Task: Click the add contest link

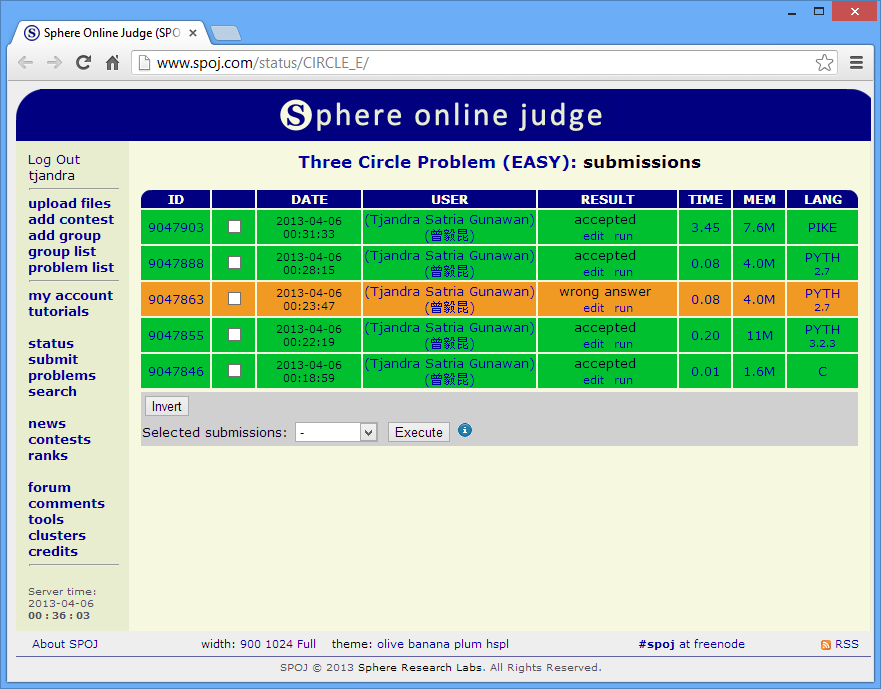Action: pos(71,219)
